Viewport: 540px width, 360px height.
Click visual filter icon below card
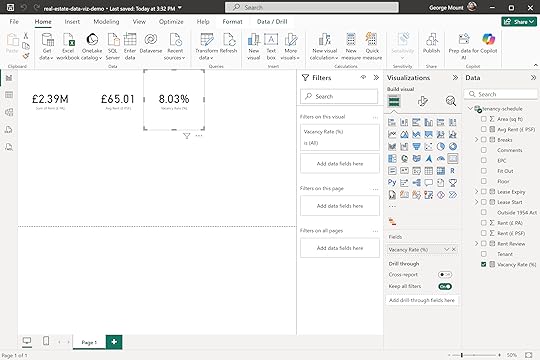tap(187, 136)
